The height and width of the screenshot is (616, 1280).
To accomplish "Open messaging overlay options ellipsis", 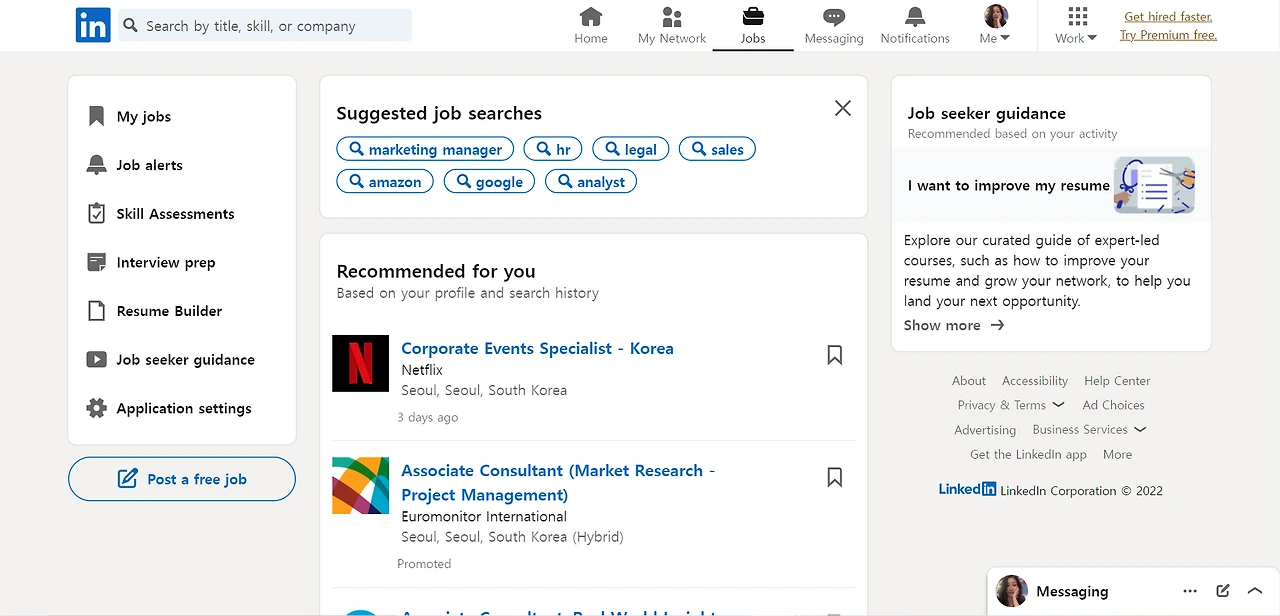I will (x=1190, y=591).
